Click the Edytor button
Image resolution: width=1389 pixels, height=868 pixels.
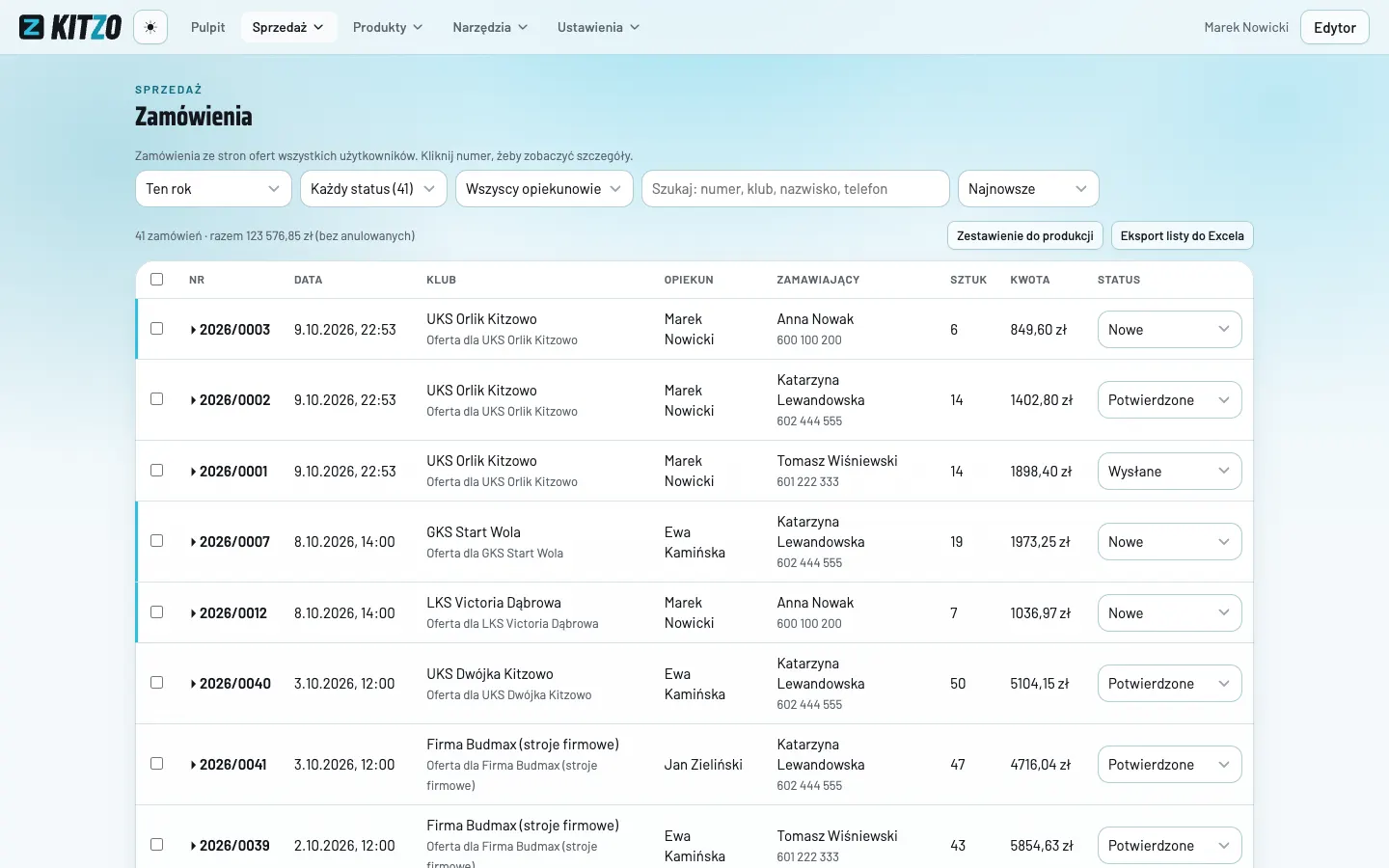pyautogui.click(x=1335, y=27)
